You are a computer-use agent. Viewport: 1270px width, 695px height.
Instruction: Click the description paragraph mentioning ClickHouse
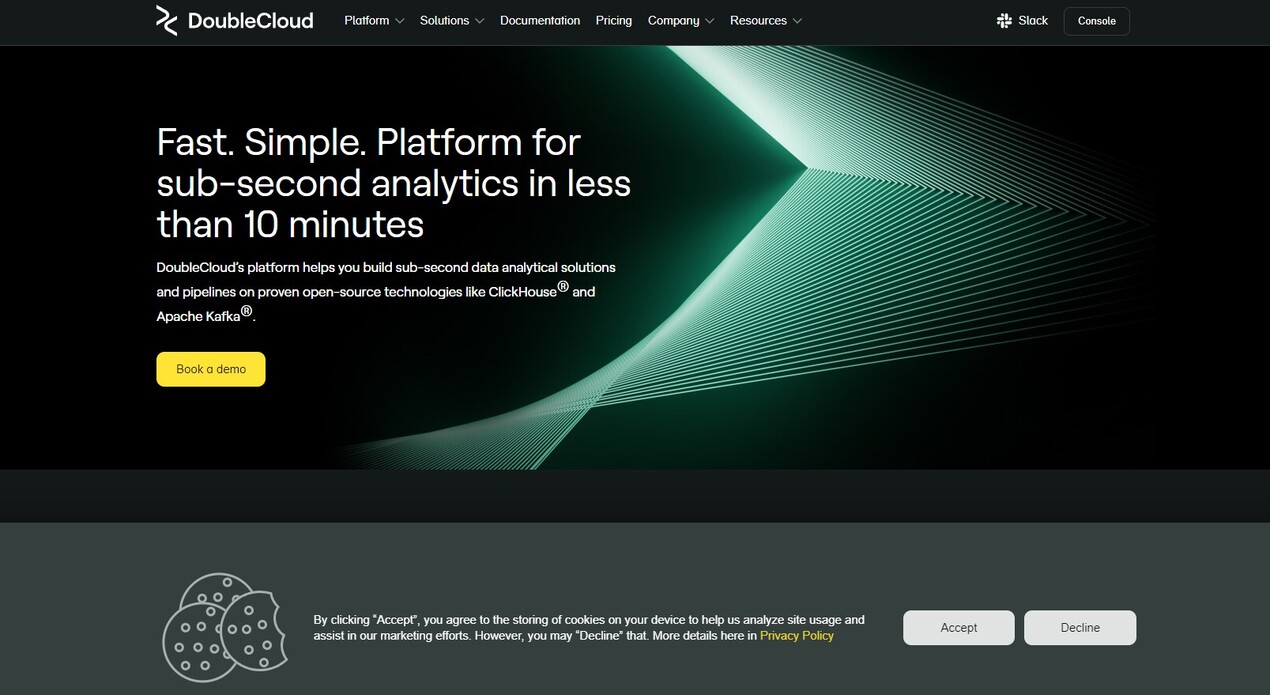385,291
